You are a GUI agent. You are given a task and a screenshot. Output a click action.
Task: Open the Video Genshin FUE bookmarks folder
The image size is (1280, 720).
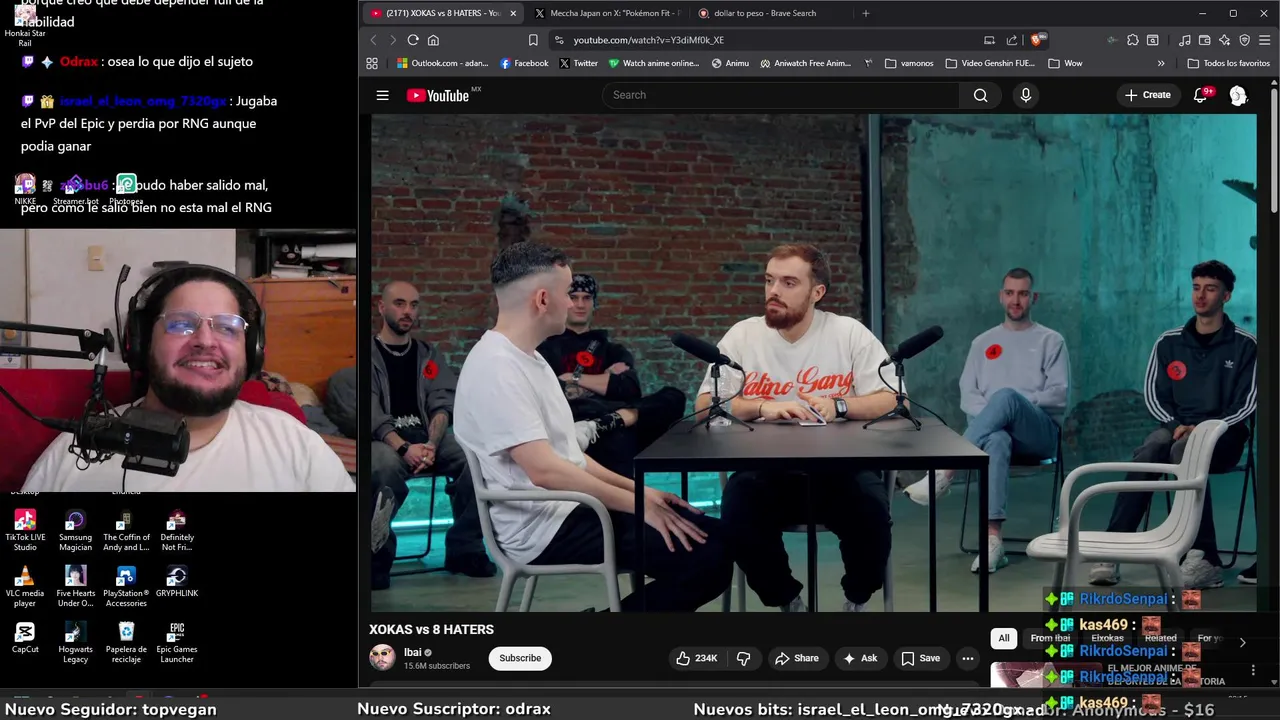pyautogui.click(x=989, y=63)
